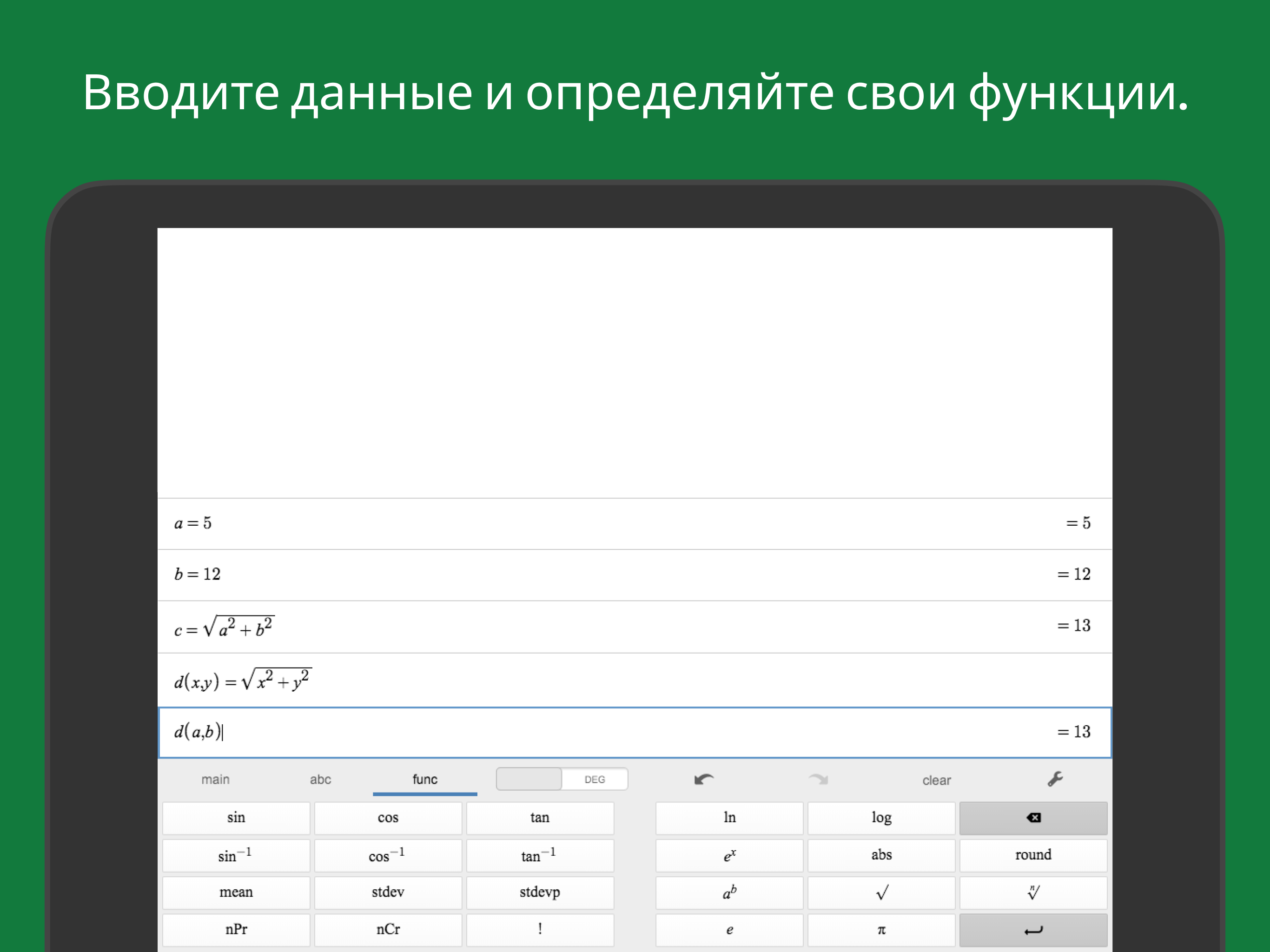Insert the sin function

click(x=236, y=818)
